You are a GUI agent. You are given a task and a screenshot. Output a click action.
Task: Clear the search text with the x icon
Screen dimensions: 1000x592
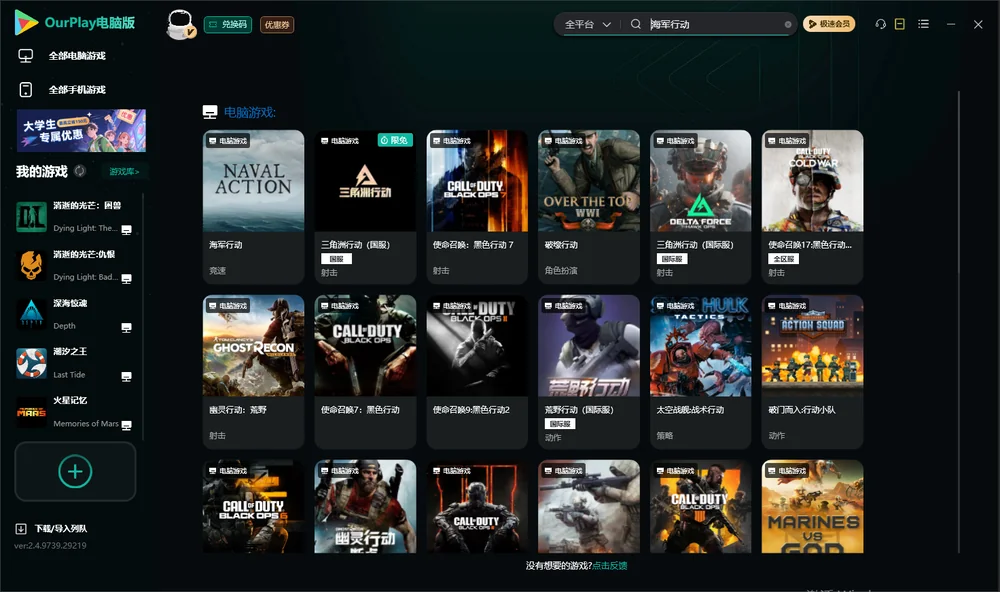pos(788,24)
